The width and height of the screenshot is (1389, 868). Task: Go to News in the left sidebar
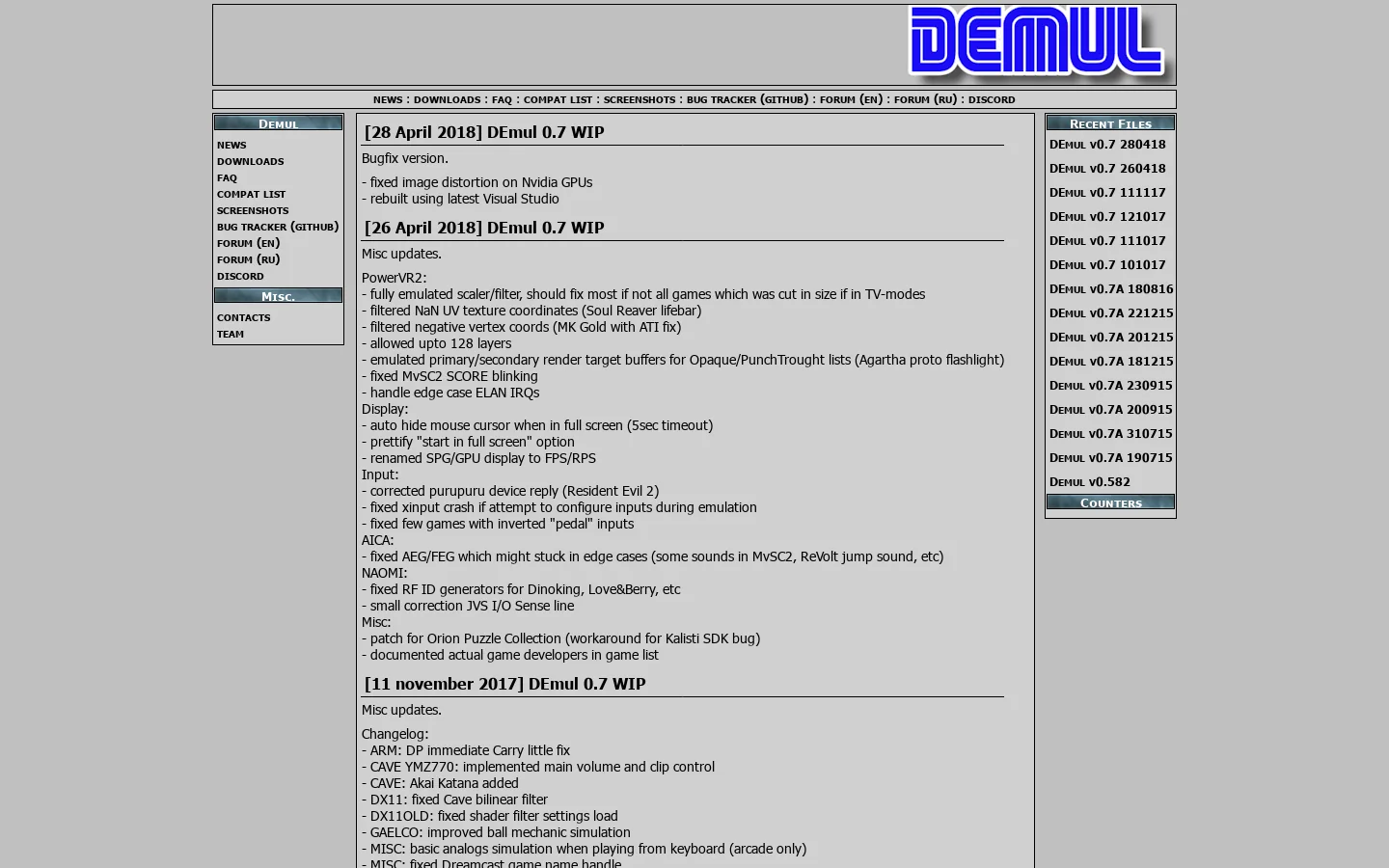pos(231,145)
